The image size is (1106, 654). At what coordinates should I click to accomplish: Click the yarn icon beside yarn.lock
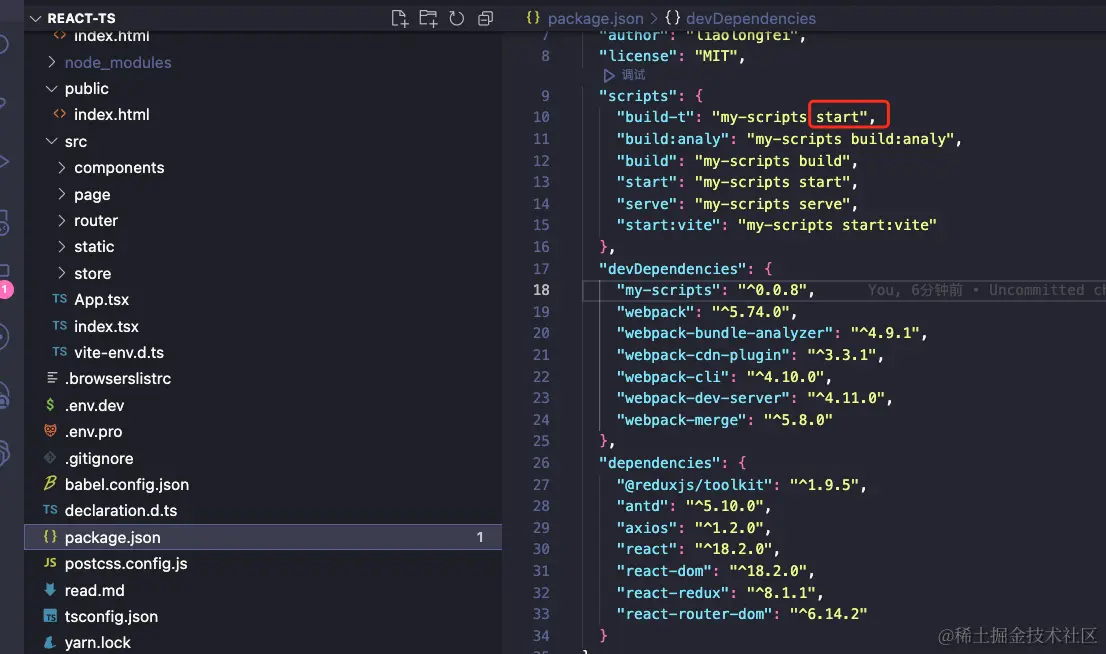(50, 642)
